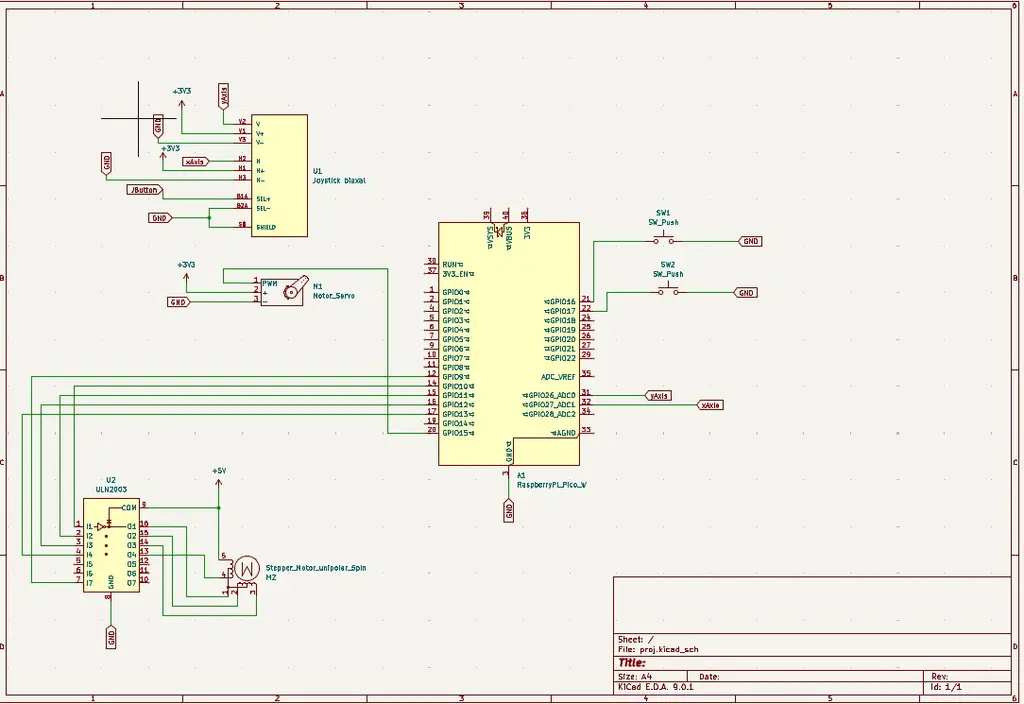Click the 'ULN2003' value text

[x=112, y=489]
